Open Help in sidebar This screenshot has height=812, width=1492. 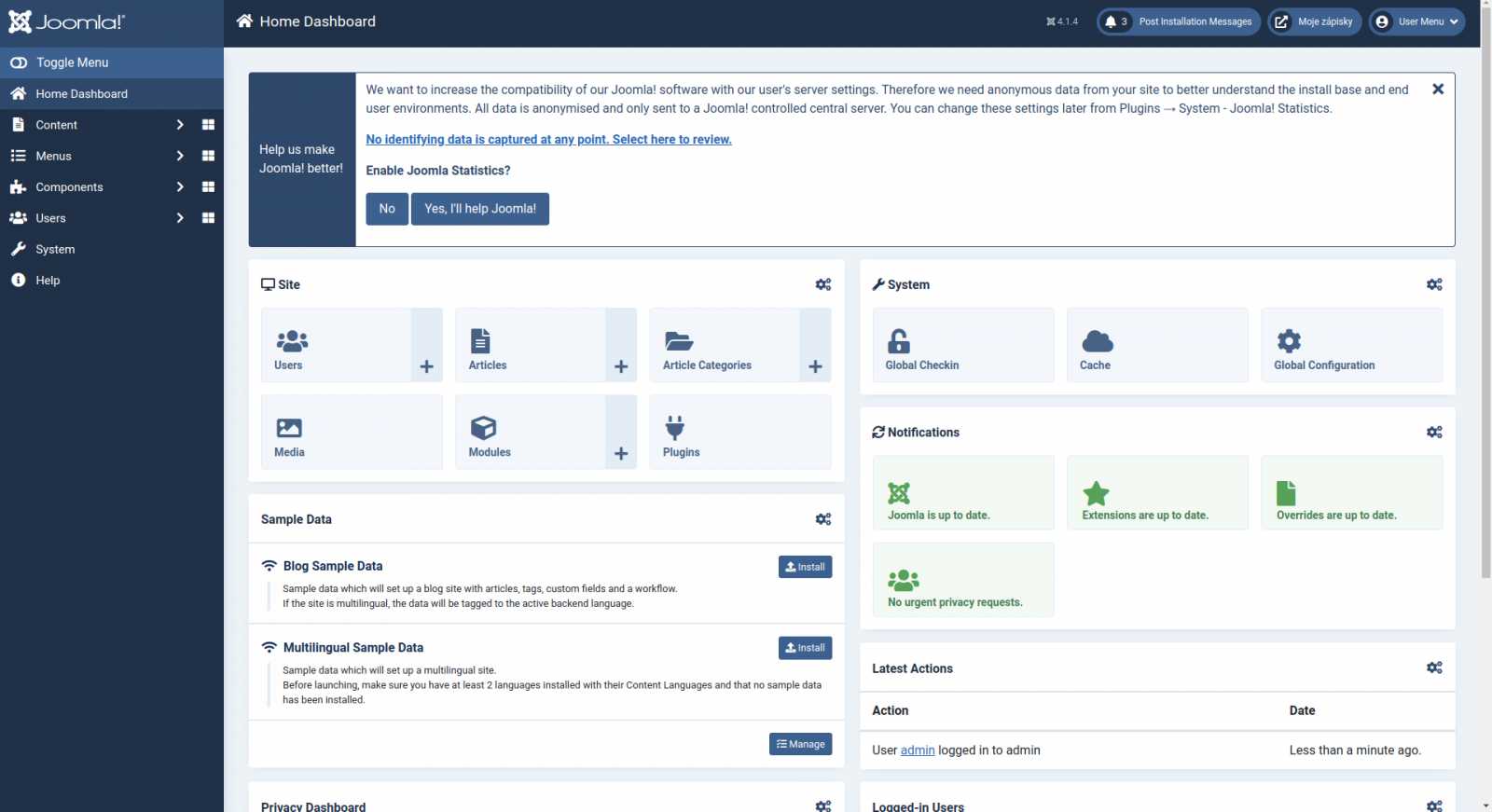coord(112,281)
